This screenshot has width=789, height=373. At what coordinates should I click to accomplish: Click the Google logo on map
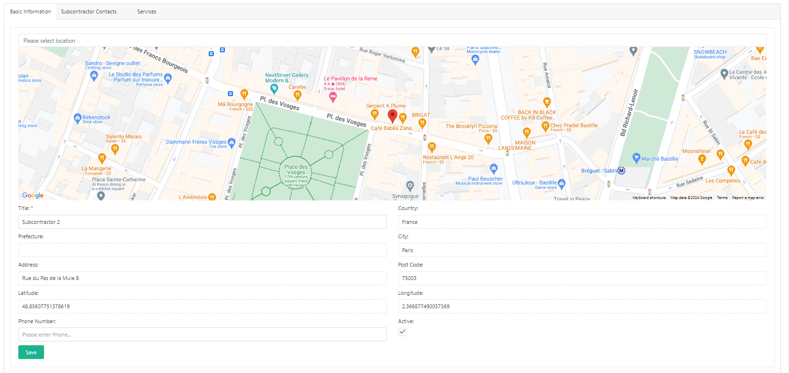33,195
